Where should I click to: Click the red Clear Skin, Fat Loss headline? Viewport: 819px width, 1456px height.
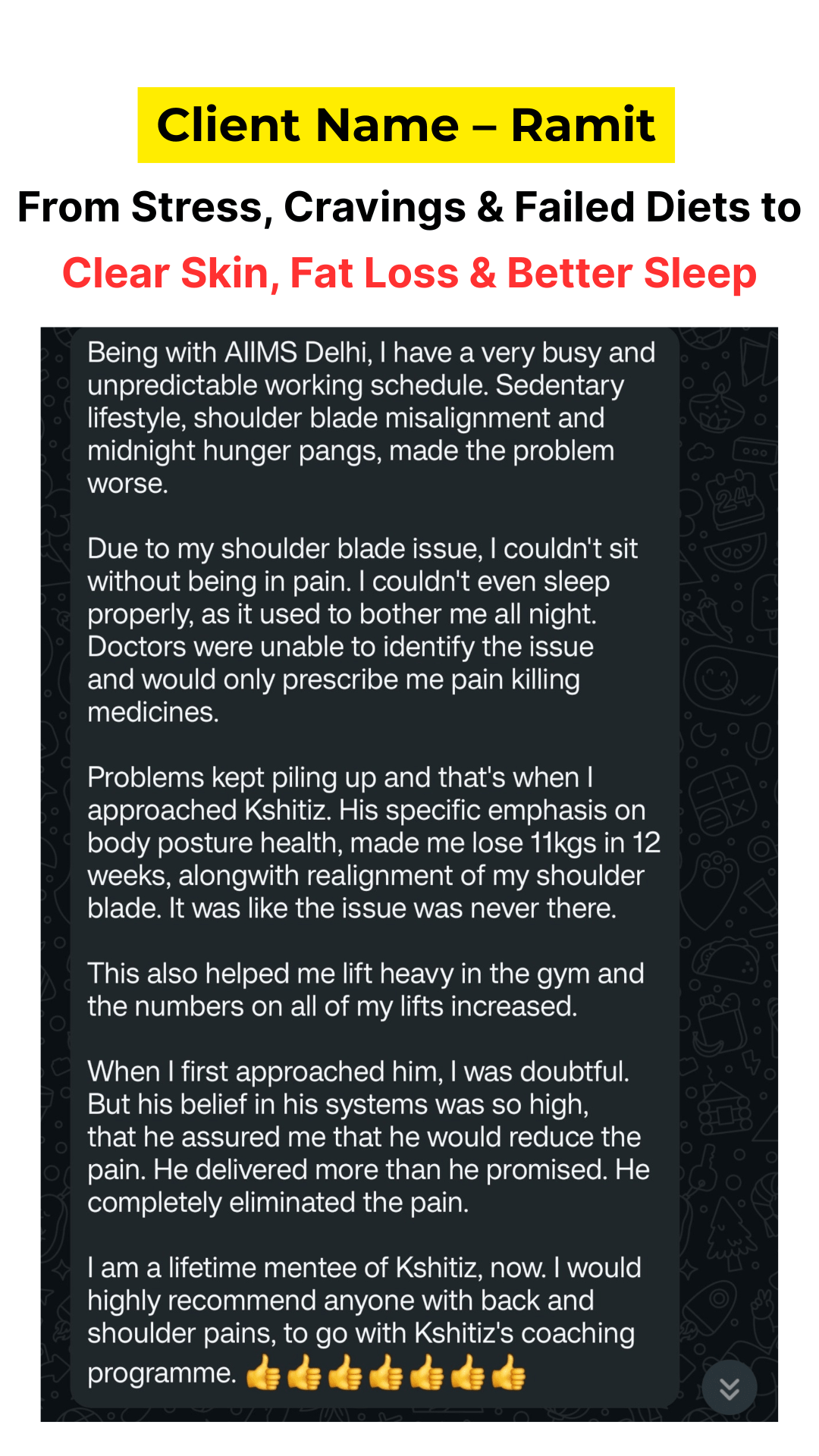click(409, 273)
